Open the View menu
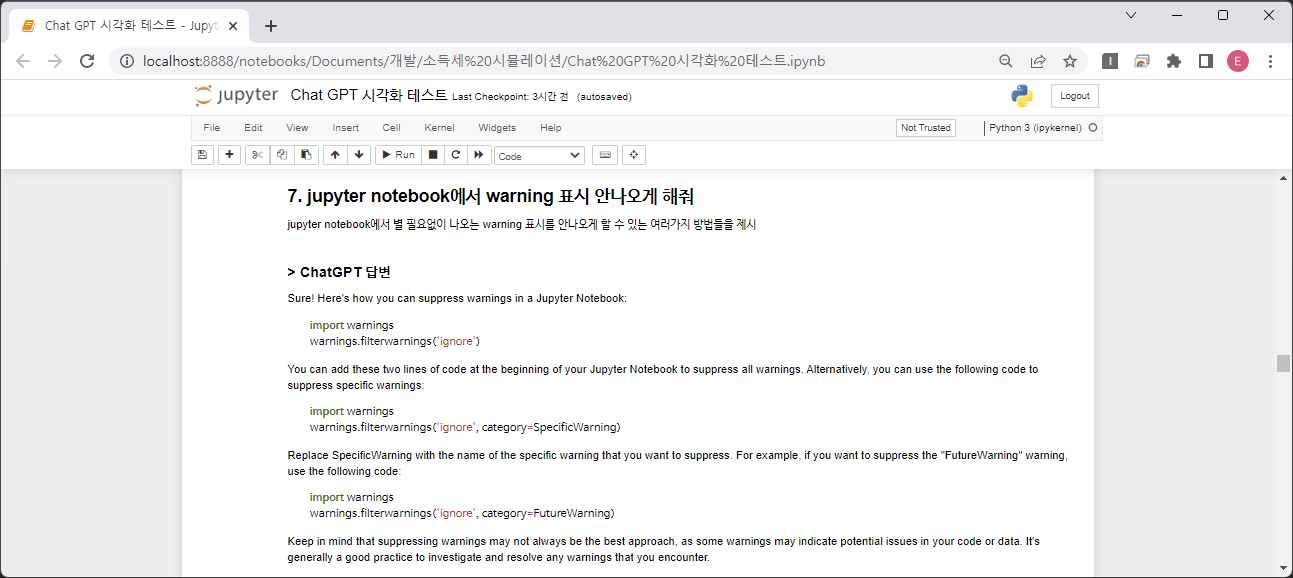 pos(297,128)
